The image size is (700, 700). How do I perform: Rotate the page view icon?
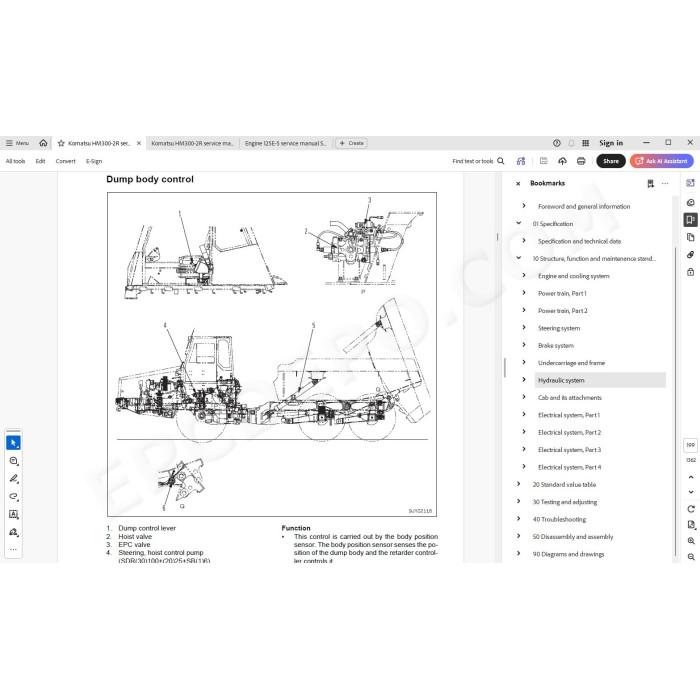pyautogui.click(x=691, y=509)
